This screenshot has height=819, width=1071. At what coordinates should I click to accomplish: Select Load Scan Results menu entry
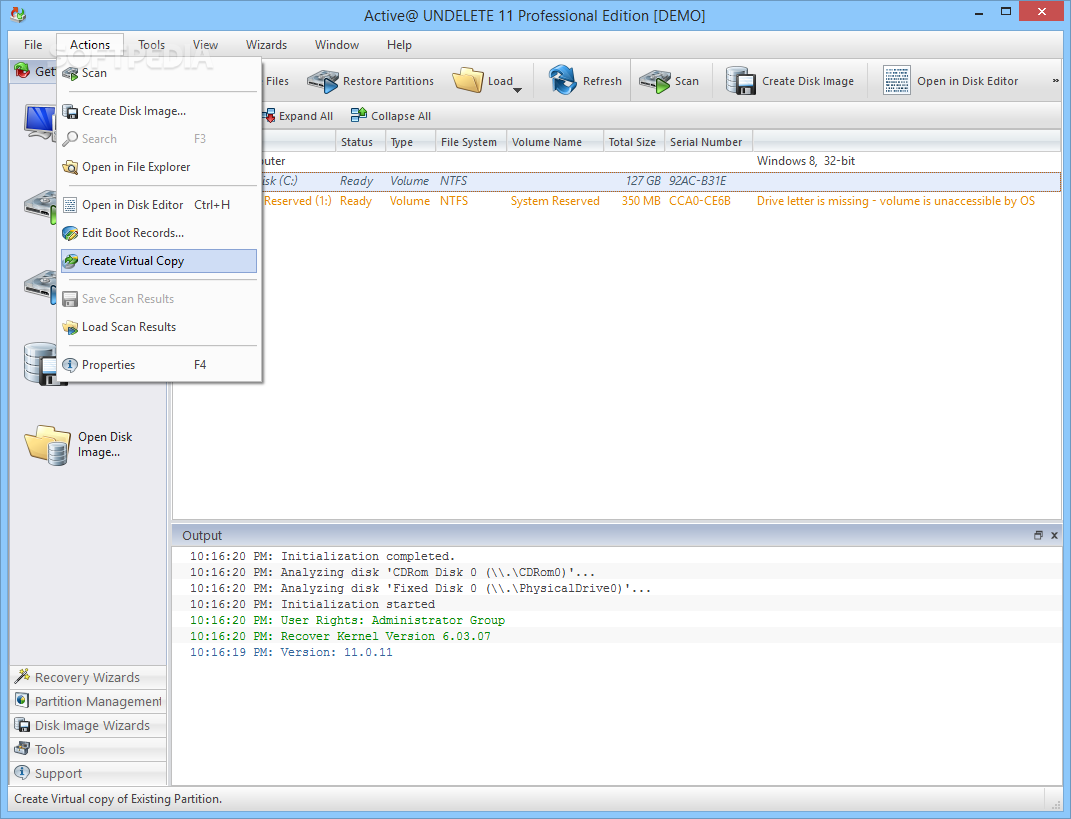point(159,327)
